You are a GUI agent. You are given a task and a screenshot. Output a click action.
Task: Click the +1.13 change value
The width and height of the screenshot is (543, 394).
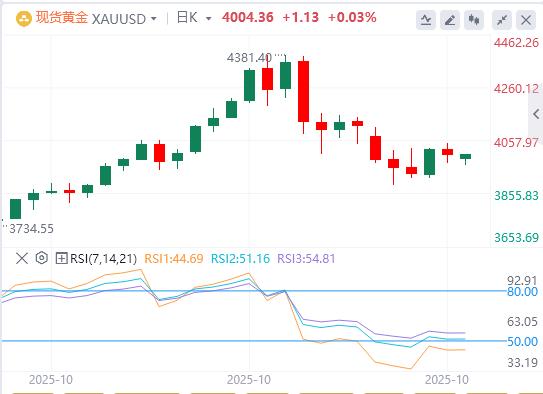pos(300,17)
